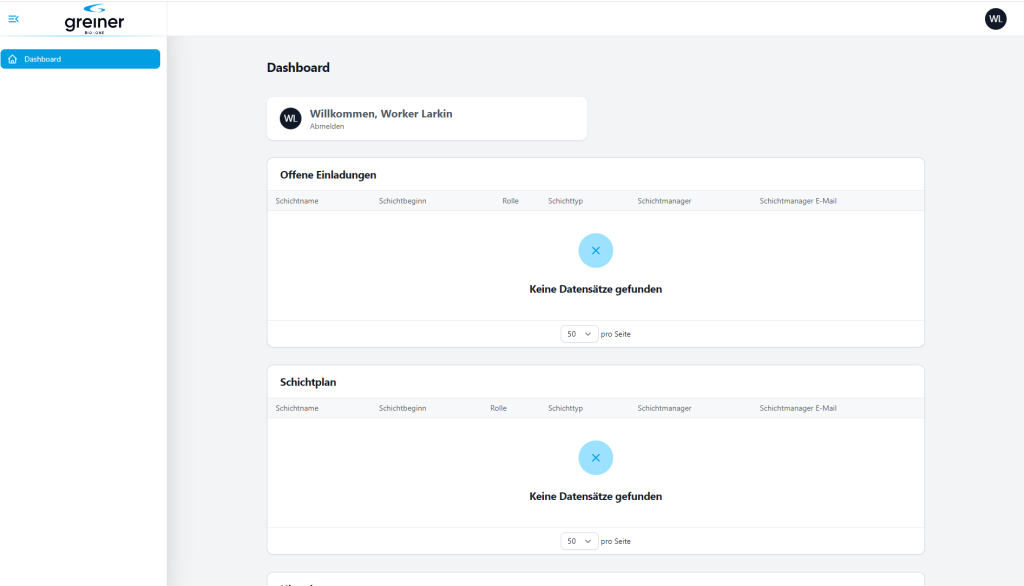Click the Willkommen, Worker Larkin name

[x=381, y=114]
